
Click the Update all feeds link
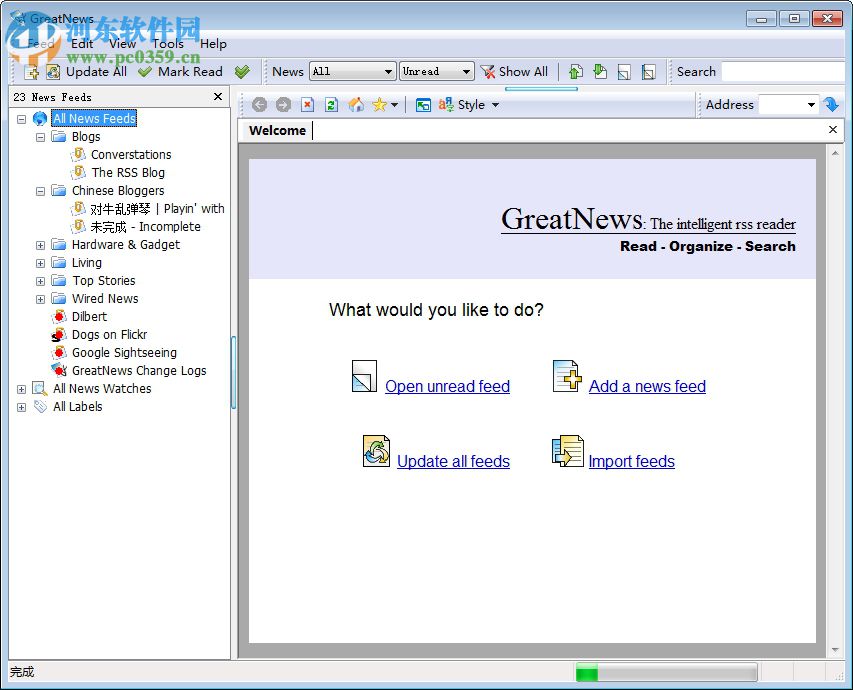click(x=453, y=461)
